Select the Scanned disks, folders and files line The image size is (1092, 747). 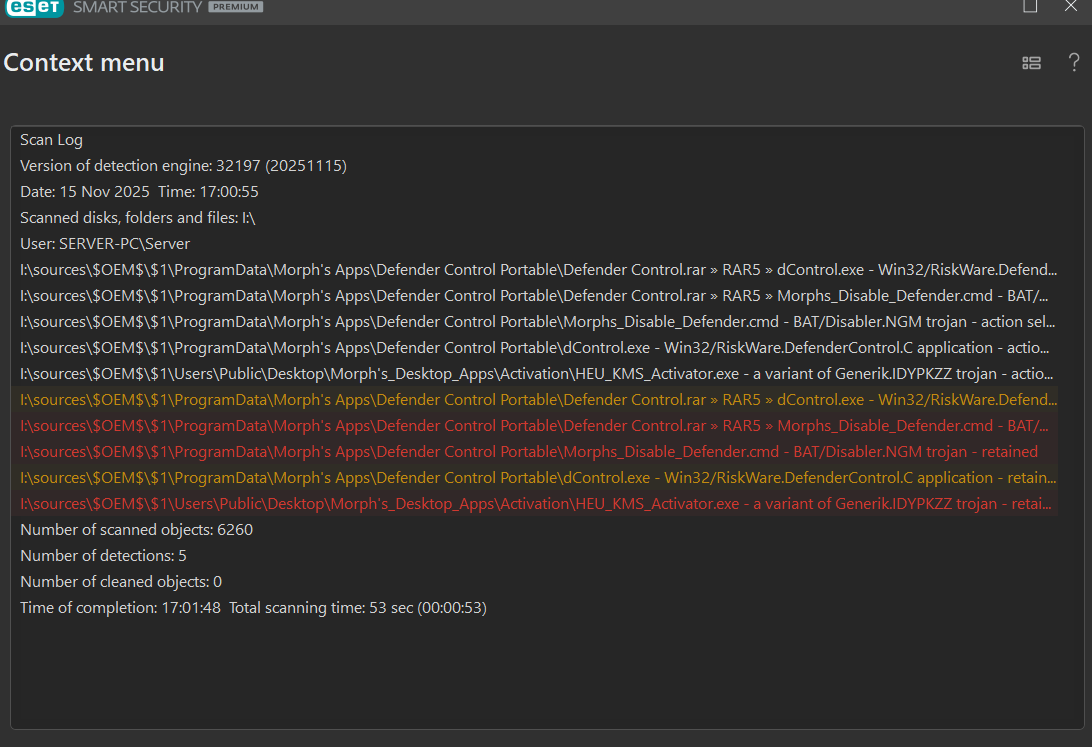[138, 218]
